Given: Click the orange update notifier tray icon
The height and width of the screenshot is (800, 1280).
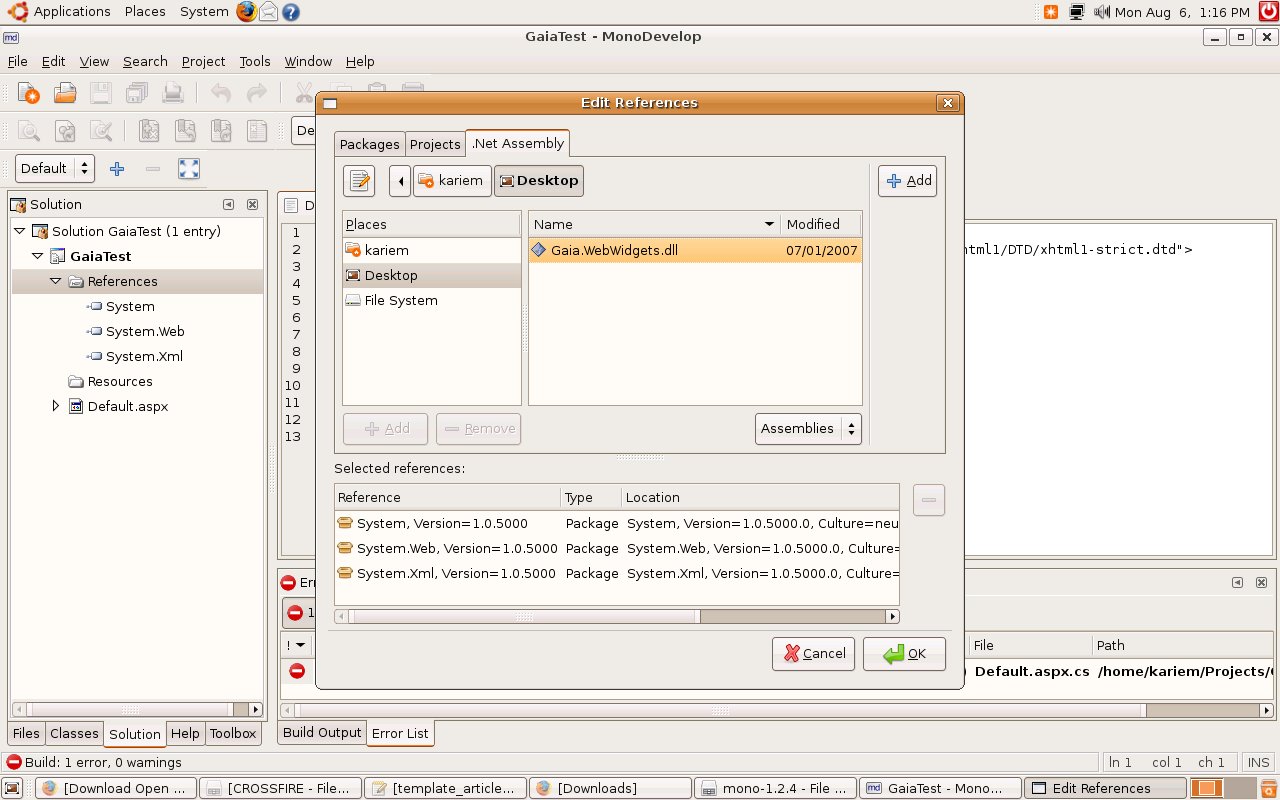Looking at the screenshot, I should point(1051,12).
